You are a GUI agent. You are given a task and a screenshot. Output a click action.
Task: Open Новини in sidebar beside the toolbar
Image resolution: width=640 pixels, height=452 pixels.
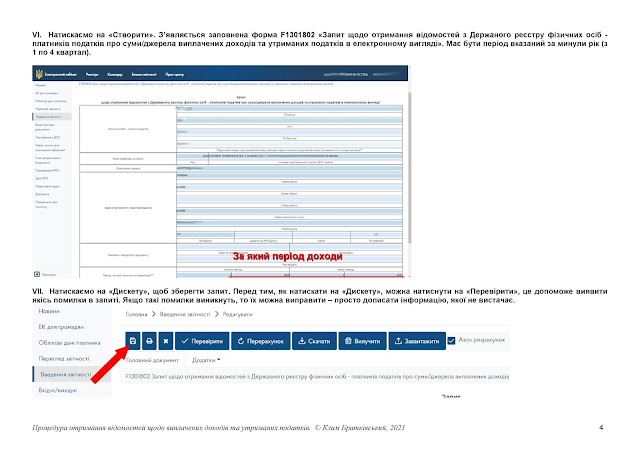[49, 311]
